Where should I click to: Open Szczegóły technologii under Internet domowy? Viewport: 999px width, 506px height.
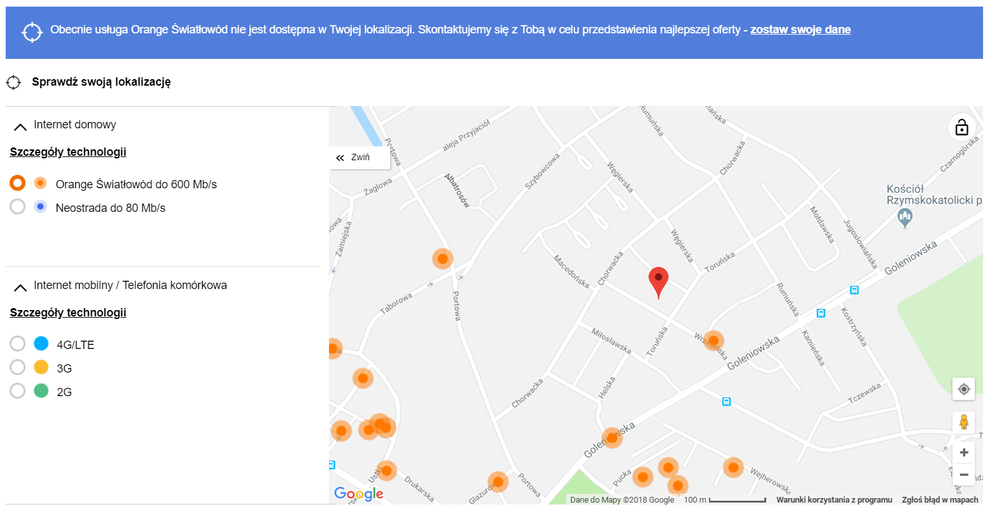68,152
